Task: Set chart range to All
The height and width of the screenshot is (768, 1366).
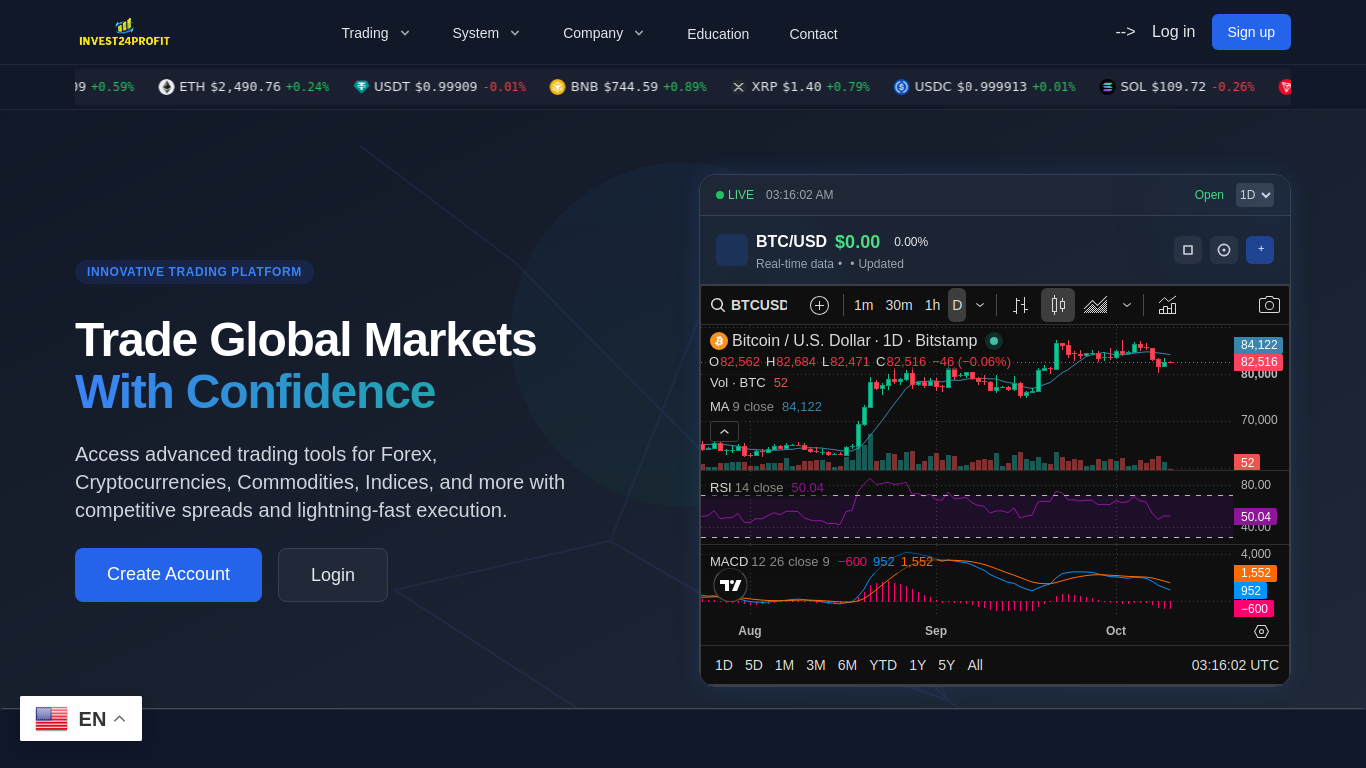Action: click(x=975, y=665)
